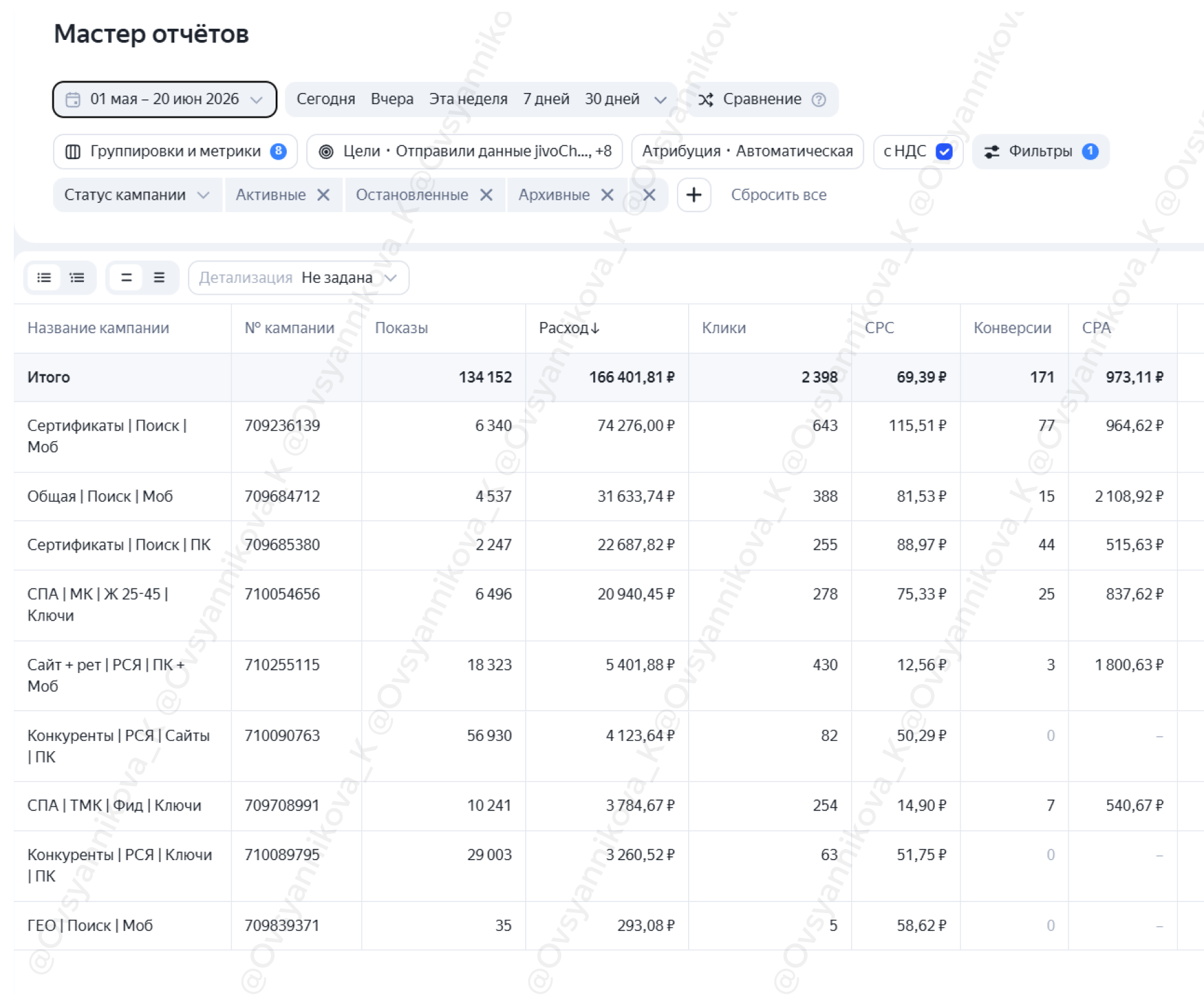
Task: Select the 7 дней period
Action: click(x=546, y=99)
